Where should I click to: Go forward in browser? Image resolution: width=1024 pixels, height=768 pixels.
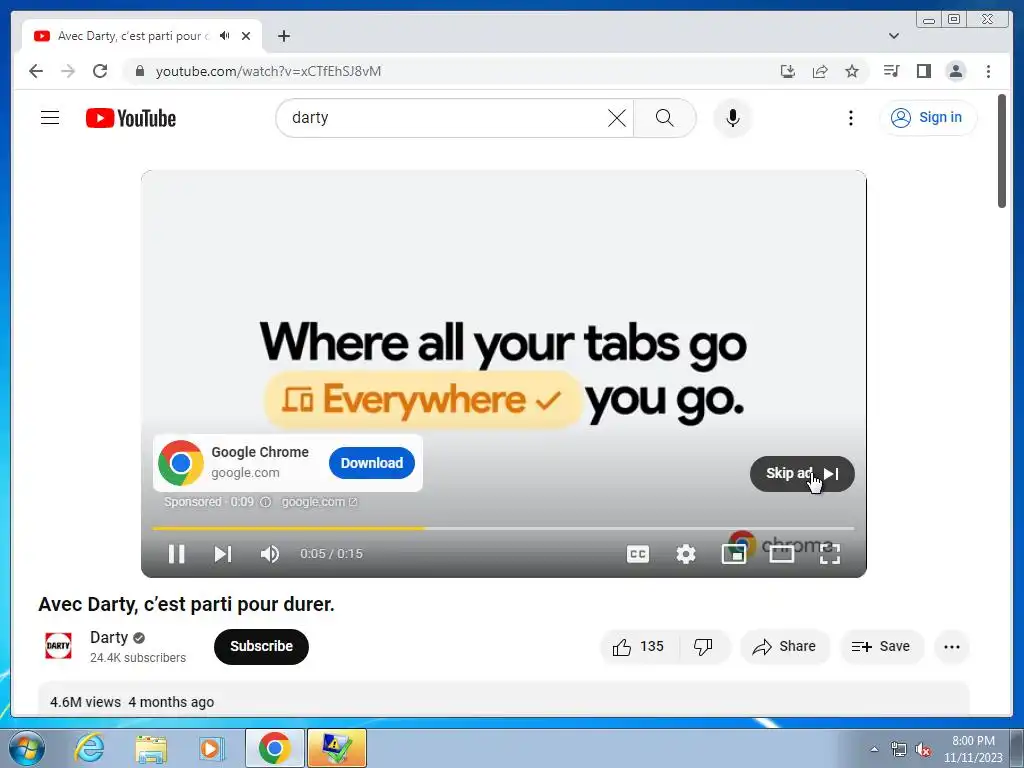(x=68, y=71)
